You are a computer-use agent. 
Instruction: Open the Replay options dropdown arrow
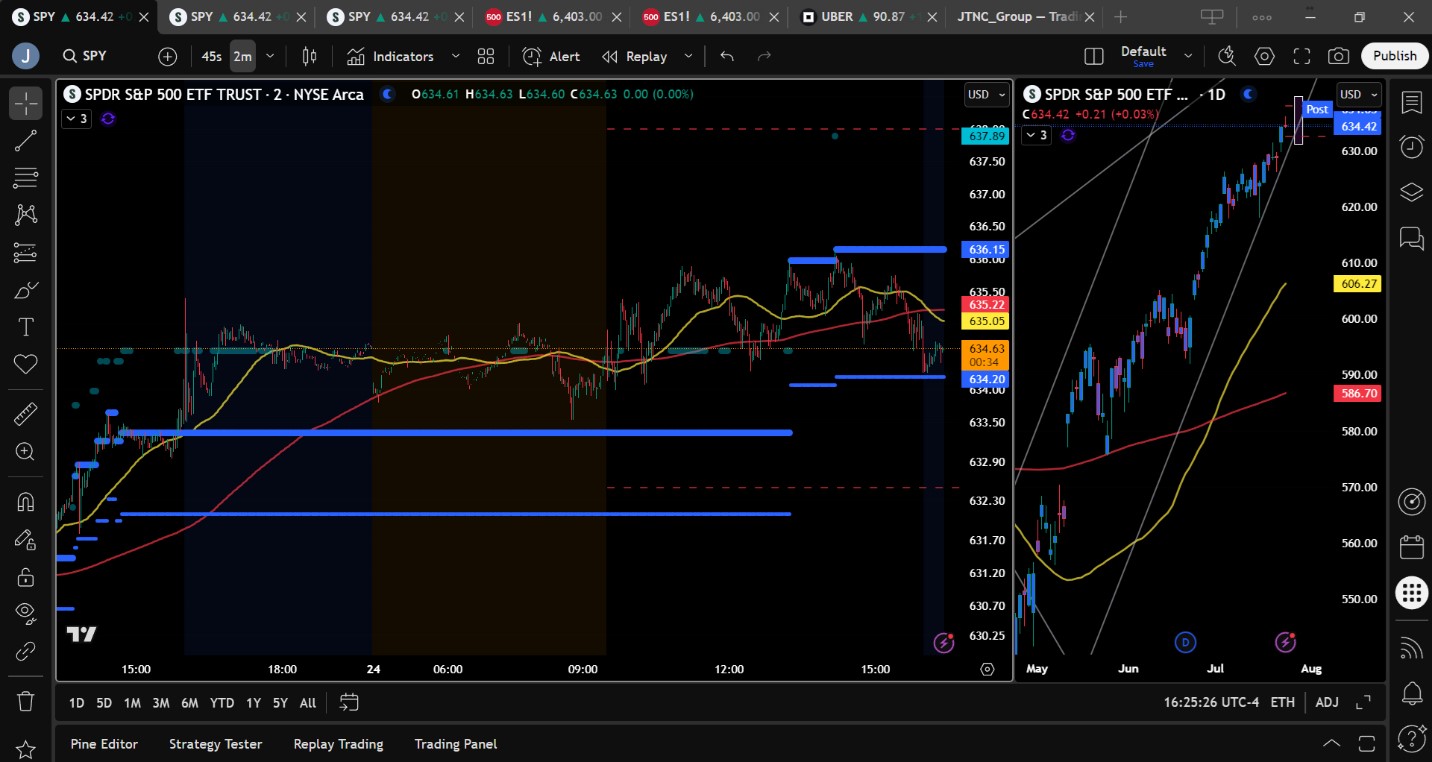pyautogui.click(x=688, y=57)
